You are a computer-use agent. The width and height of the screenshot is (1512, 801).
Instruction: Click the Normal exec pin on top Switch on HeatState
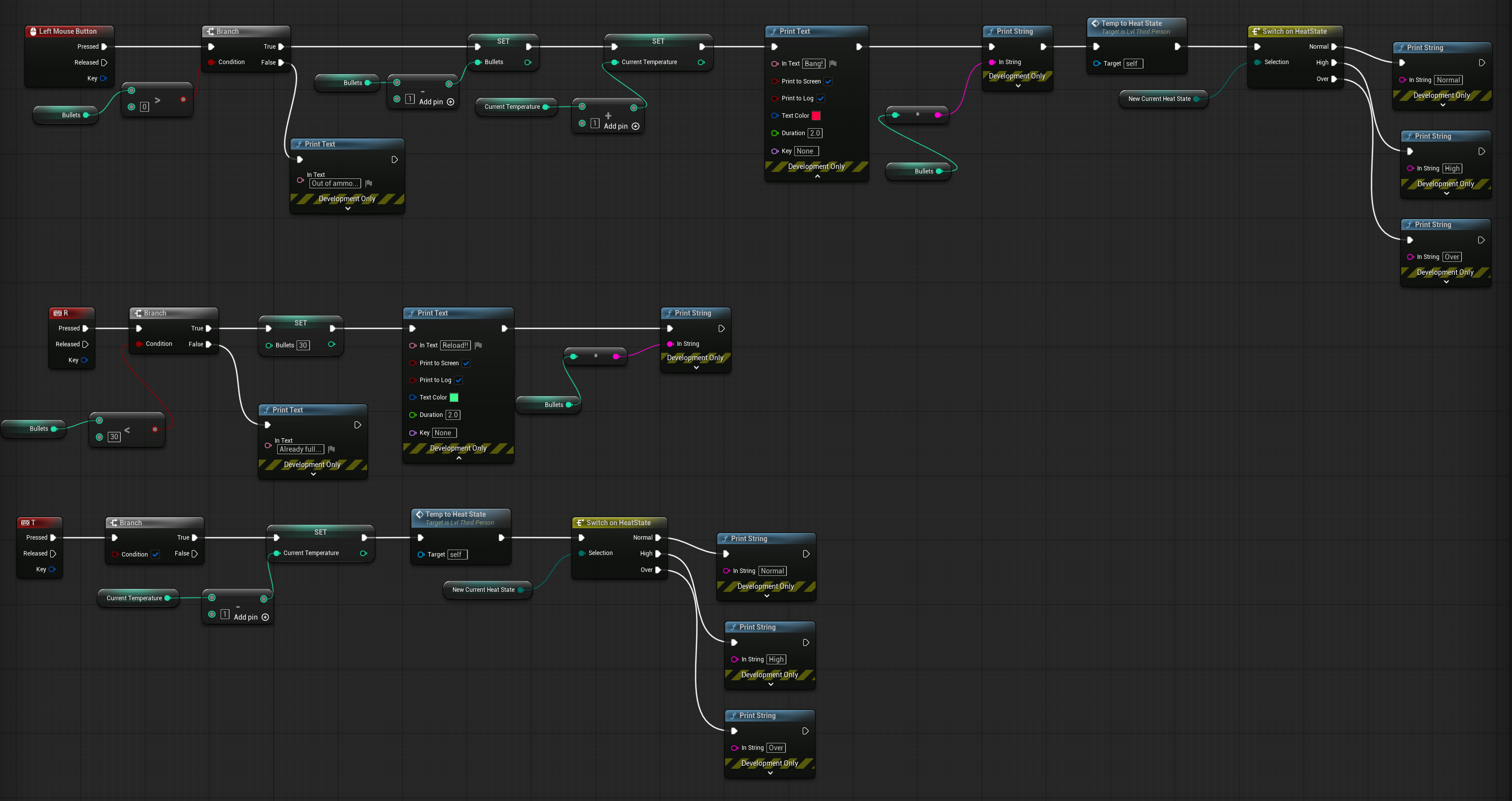tap(1334, 46)
